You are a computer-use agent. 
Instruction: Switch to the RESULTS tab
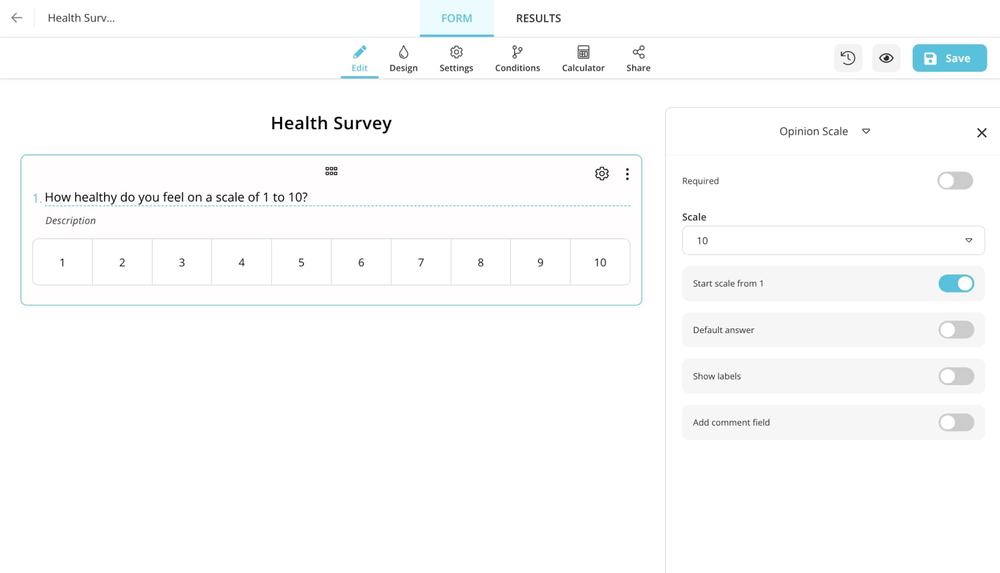tap(538, 18)
